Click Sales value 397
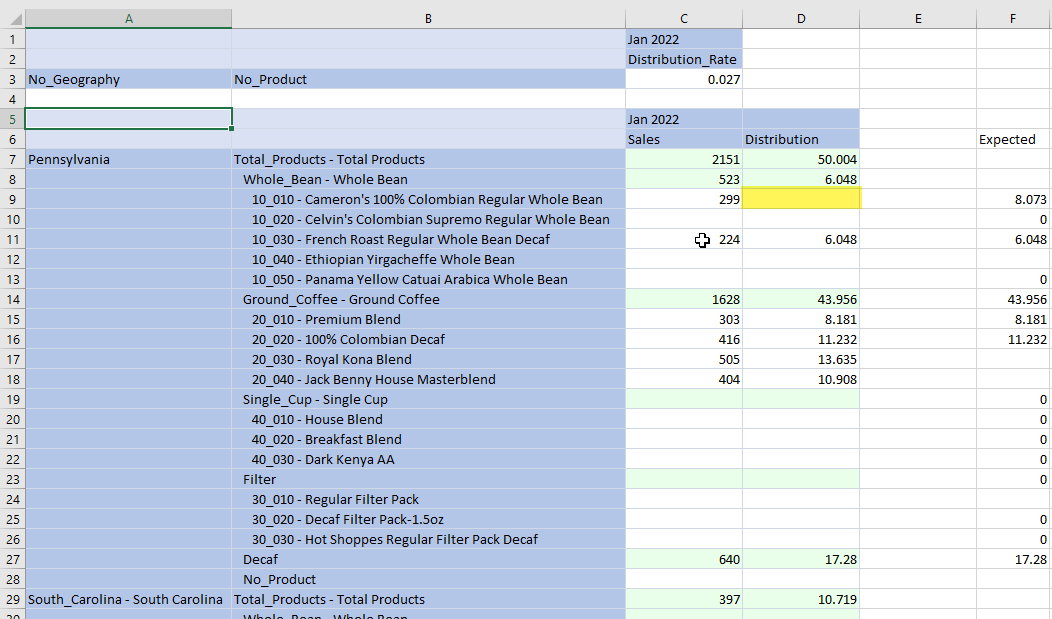 point(684,599)
